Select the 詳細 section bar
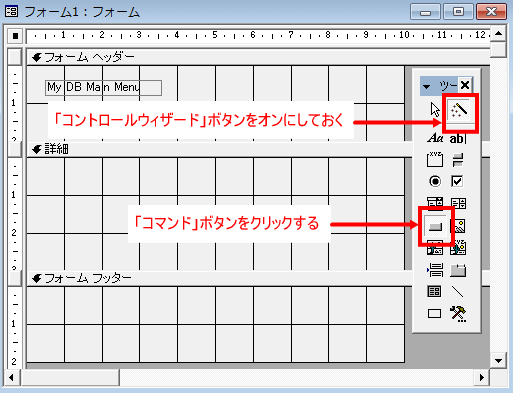Viewport: 513px width, 393px height. [219, 149]
